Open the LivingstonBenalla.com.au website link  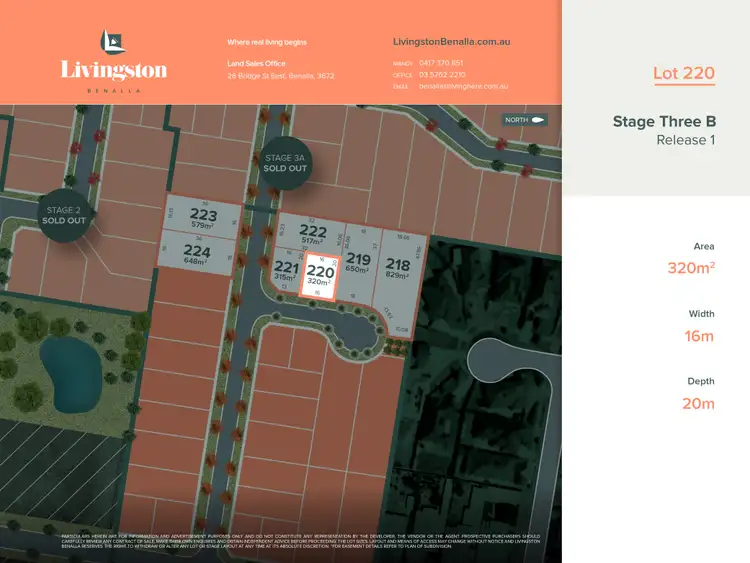pyautogui.click(x=452, y=42)
